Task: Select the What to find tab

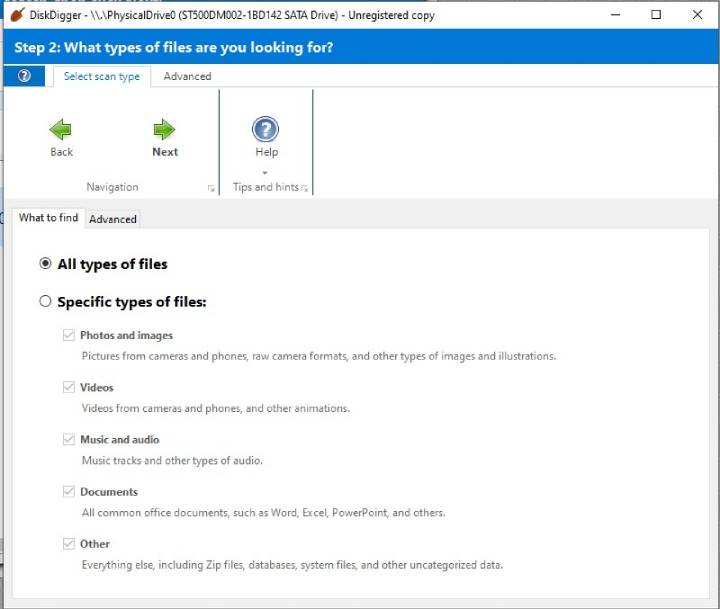Action: coord(48,218)
